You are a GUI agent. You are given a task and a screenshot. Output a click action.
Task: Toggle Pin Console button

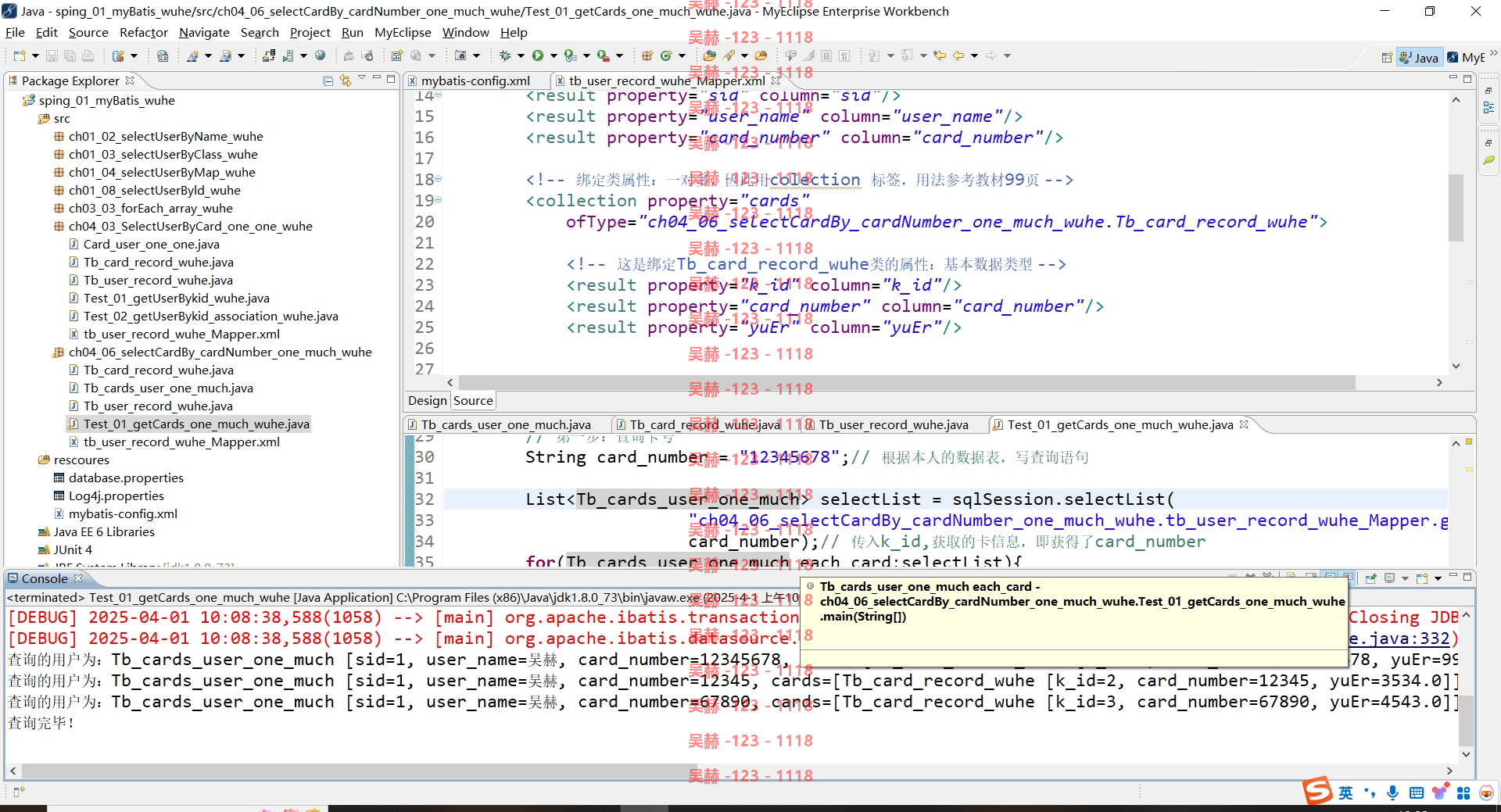[1370, 578]
